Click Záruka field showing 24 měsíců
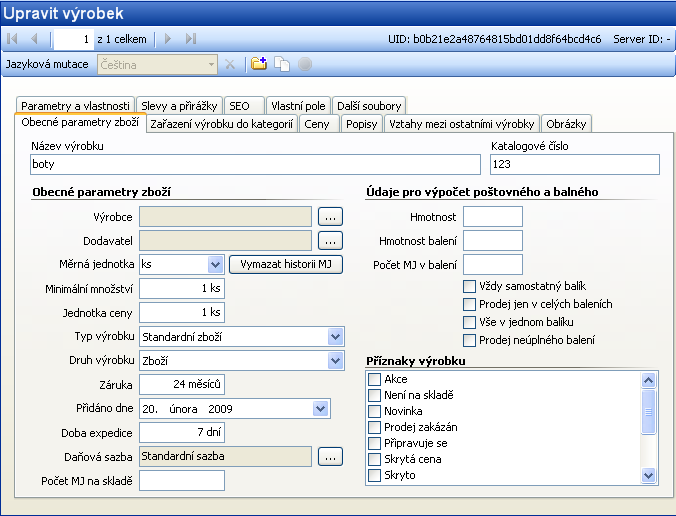This screenshot has width=676, height=516. pyautogui.click(x=182, y=385)
